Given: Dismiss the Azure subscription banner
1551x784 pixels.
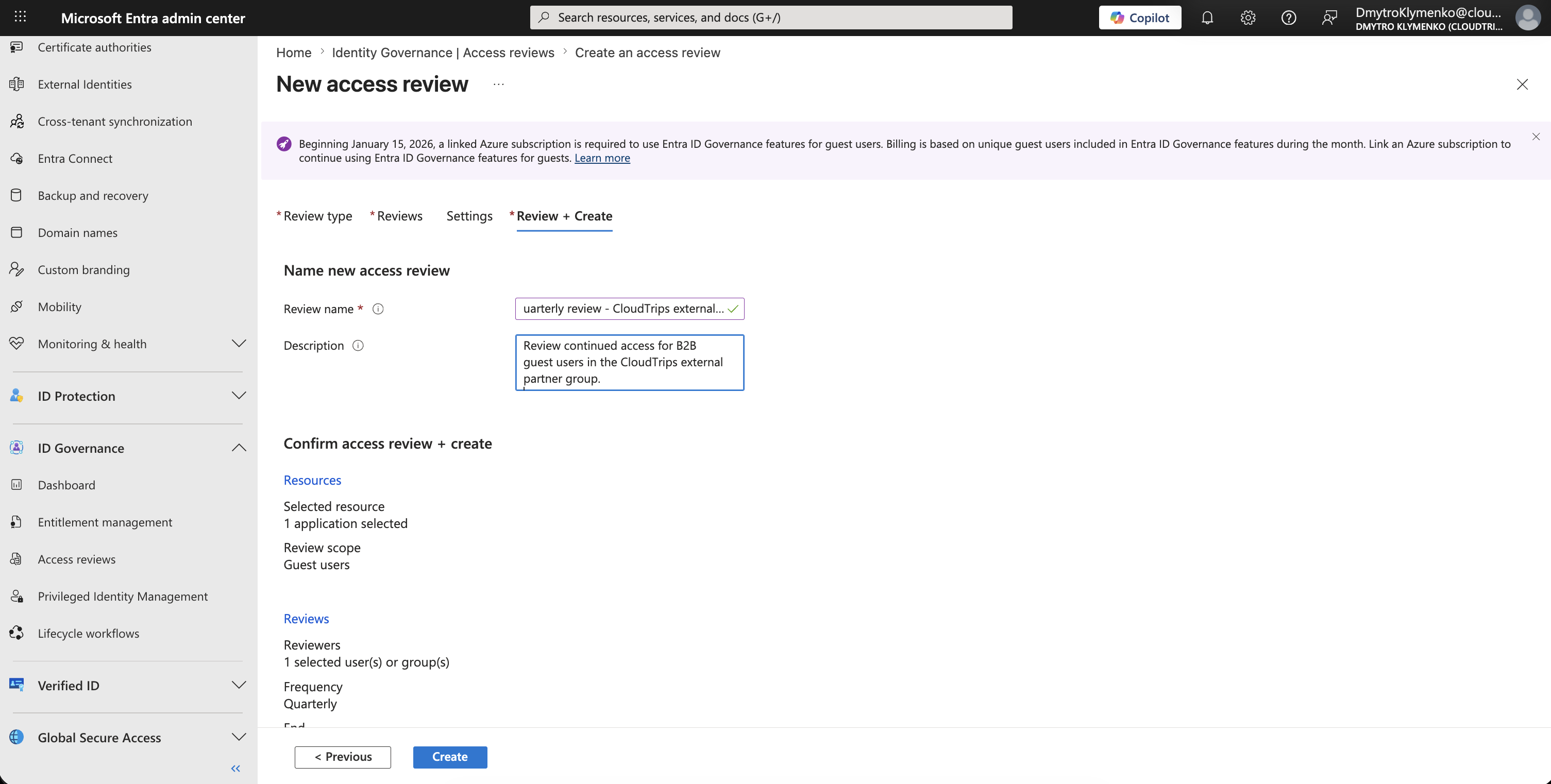Looking at the screenshot, I should point(1536,137).
